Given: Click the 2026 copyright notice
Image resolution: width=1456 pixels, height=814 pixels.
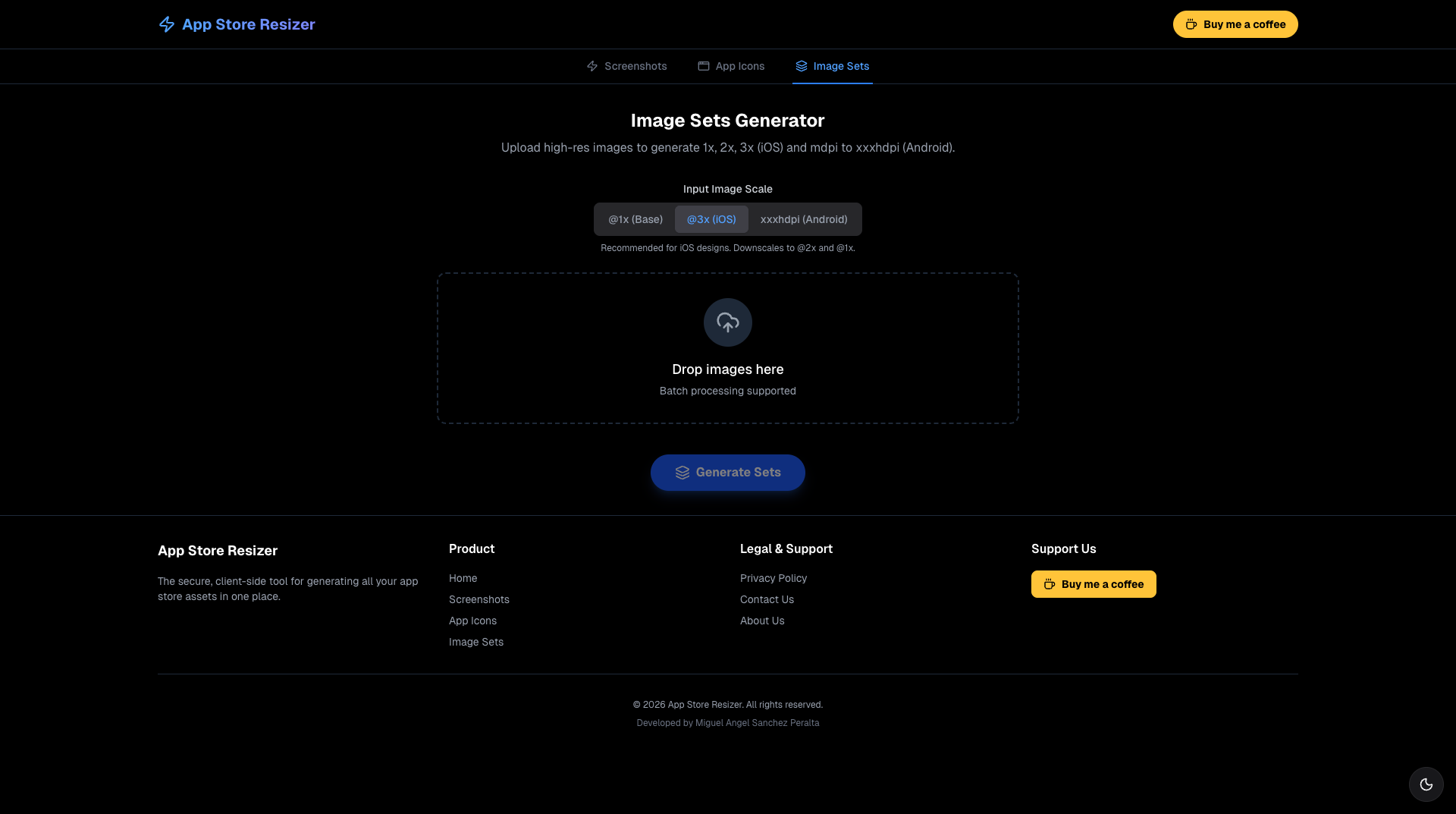Looking at the screenshot, I should click(728, 705).
